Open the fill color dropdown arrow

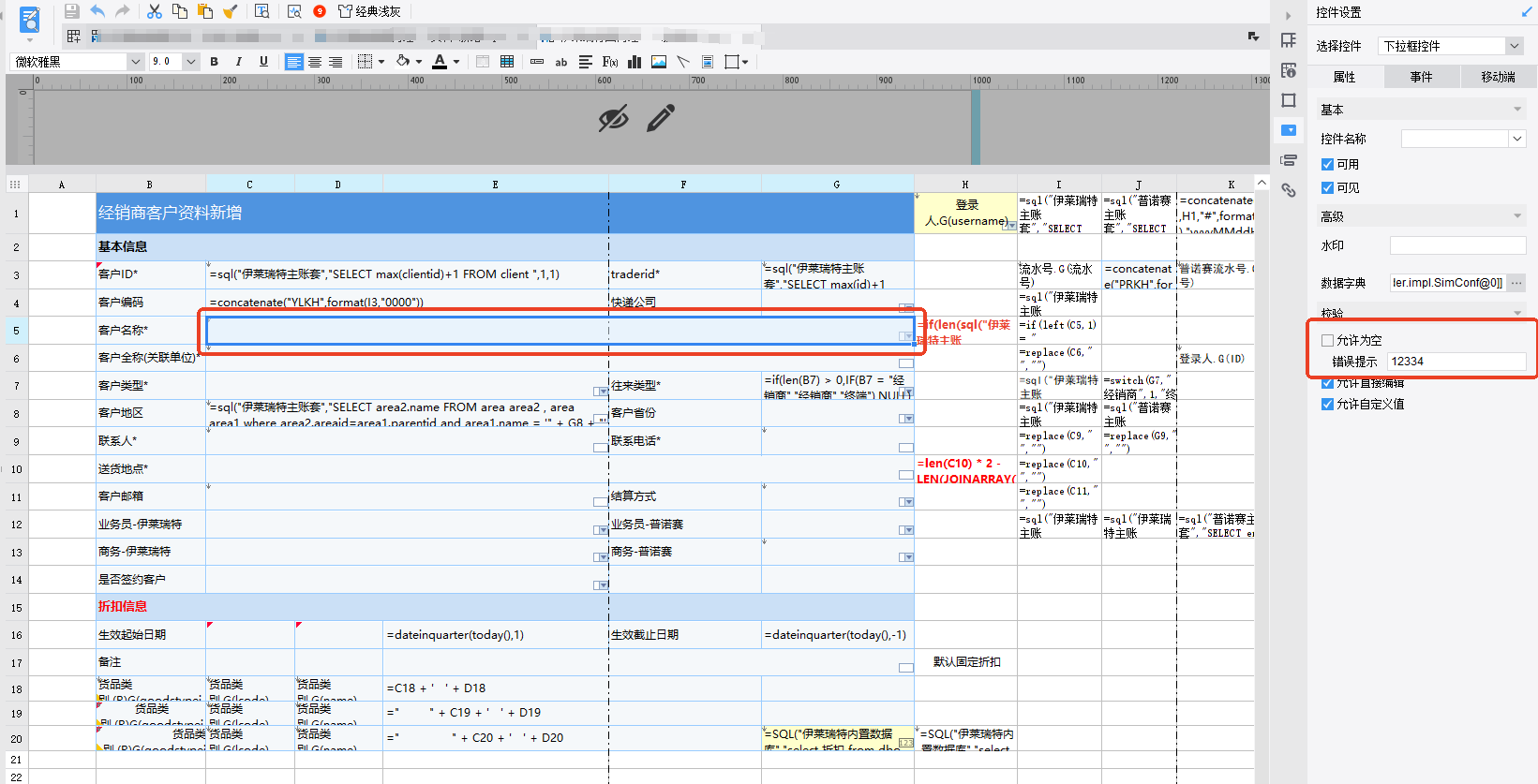419,62
